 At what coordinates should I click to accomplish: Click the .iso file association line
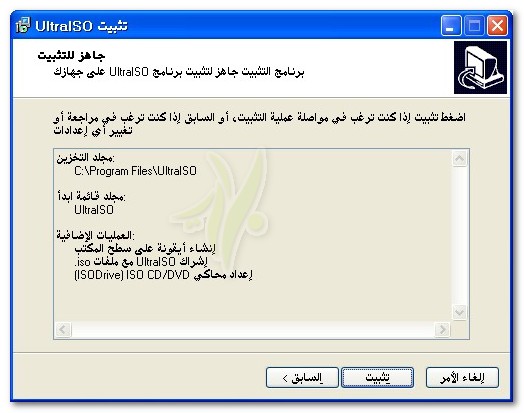tap(141, 262)
